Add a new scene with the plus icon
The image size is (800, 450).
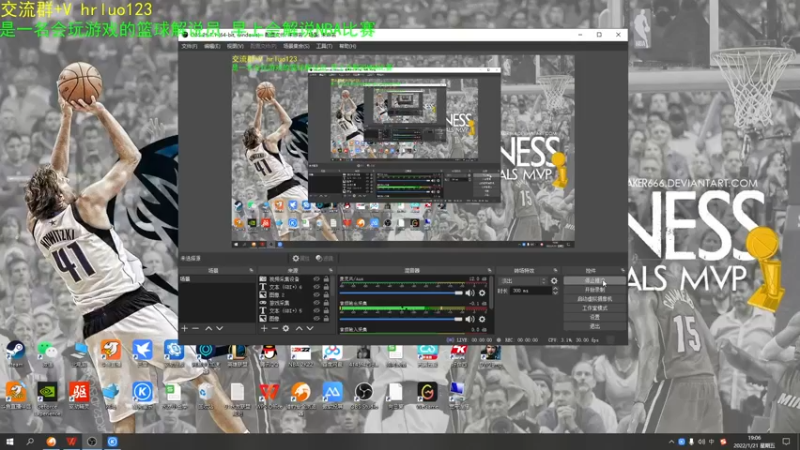(x=185, y=329)
